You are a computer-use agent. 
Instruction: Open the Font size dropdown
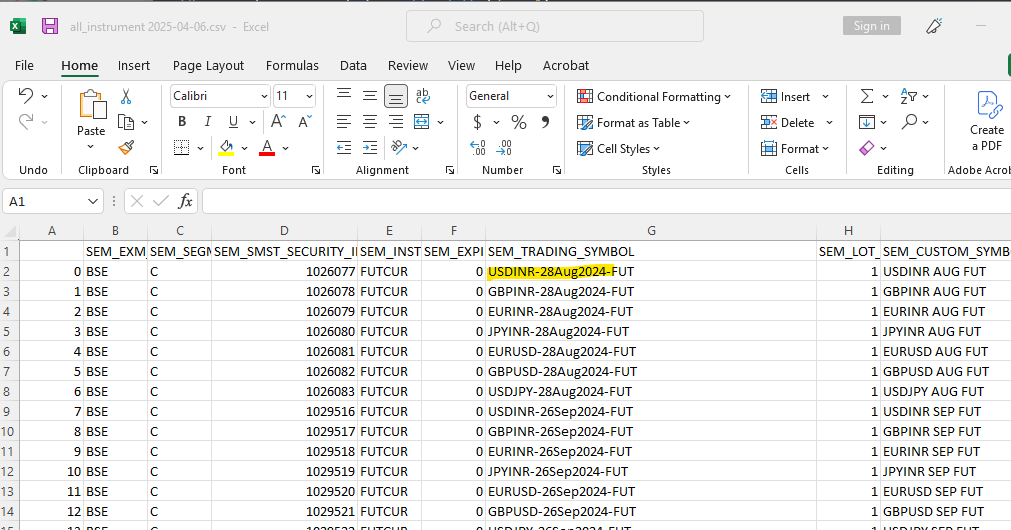pyautogui.click(x=309, y=96)
